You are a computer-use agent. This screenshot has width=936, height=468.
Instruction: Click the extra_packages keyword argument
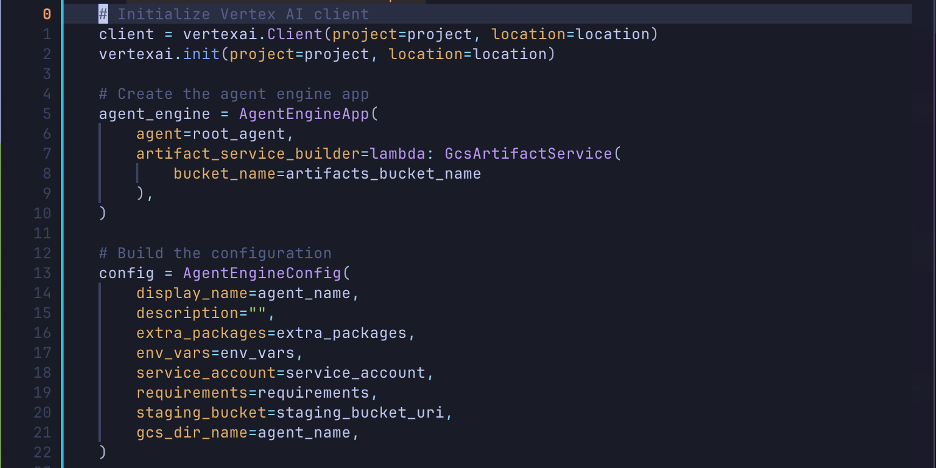click(x=201, y=333)
